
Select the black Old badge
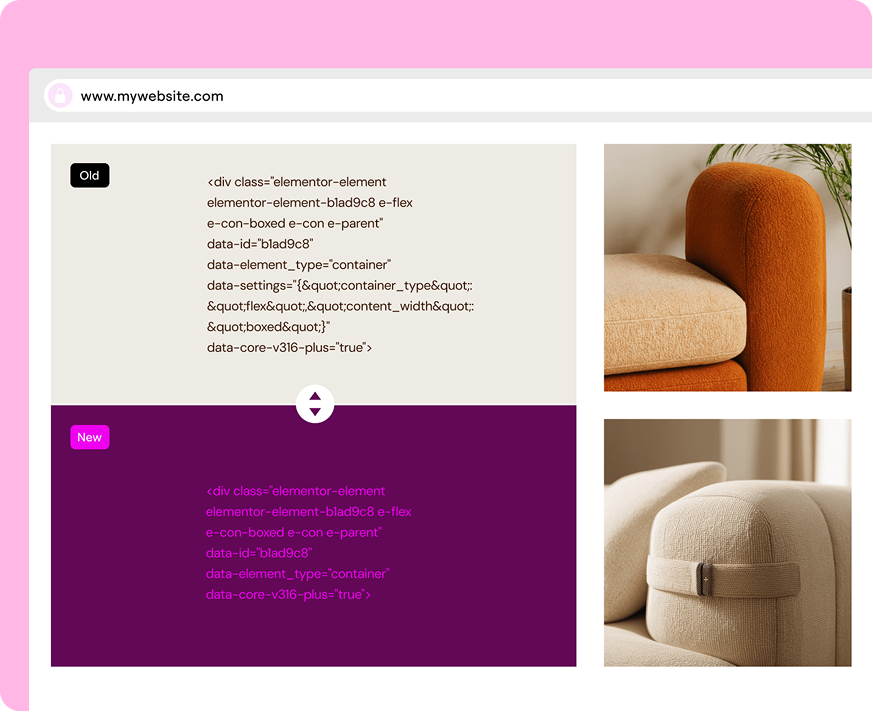[x=90, y=175]
